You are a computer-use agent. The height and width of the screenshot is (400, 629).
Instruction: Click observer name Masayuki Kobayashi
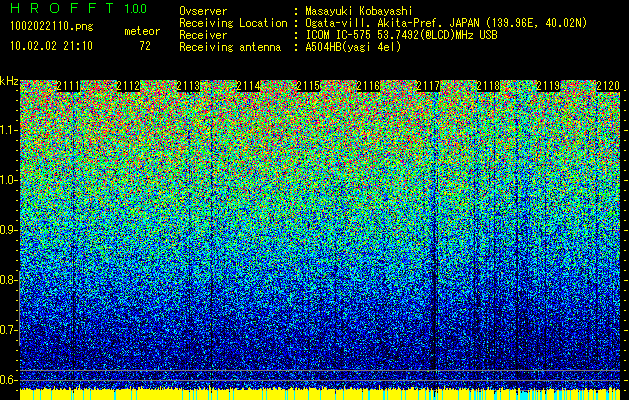coord(359,11)
